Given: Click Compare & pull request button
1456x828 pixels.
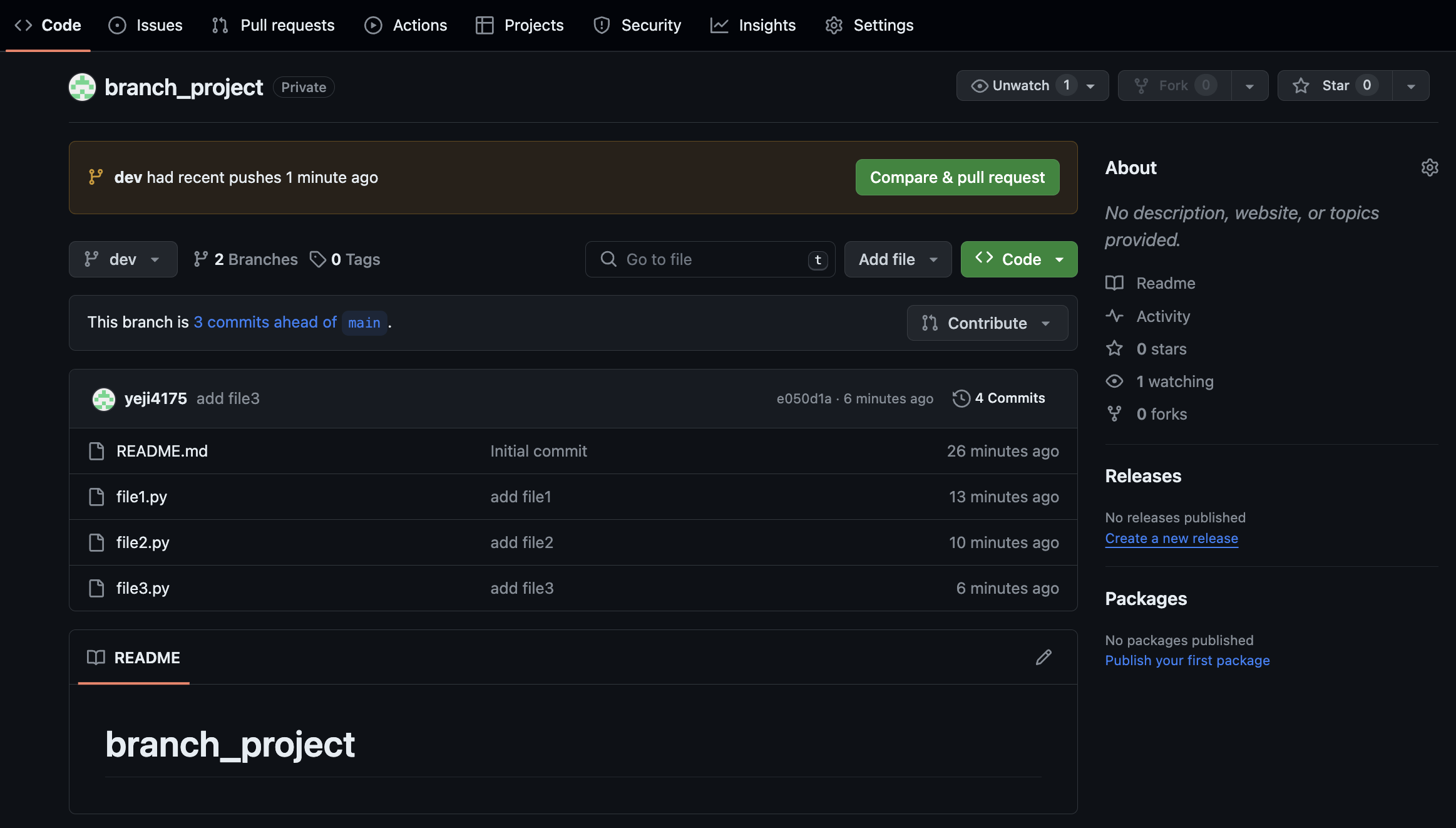Looking at the screenshot, I should pos(957,177).
